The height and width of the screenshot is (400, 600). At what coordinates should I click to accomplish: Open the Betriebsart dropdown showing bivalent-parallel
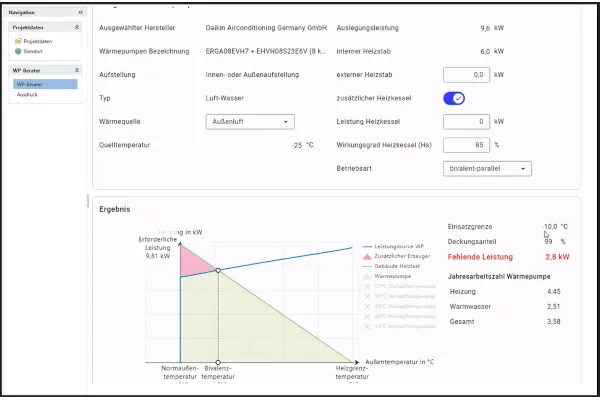487,168
